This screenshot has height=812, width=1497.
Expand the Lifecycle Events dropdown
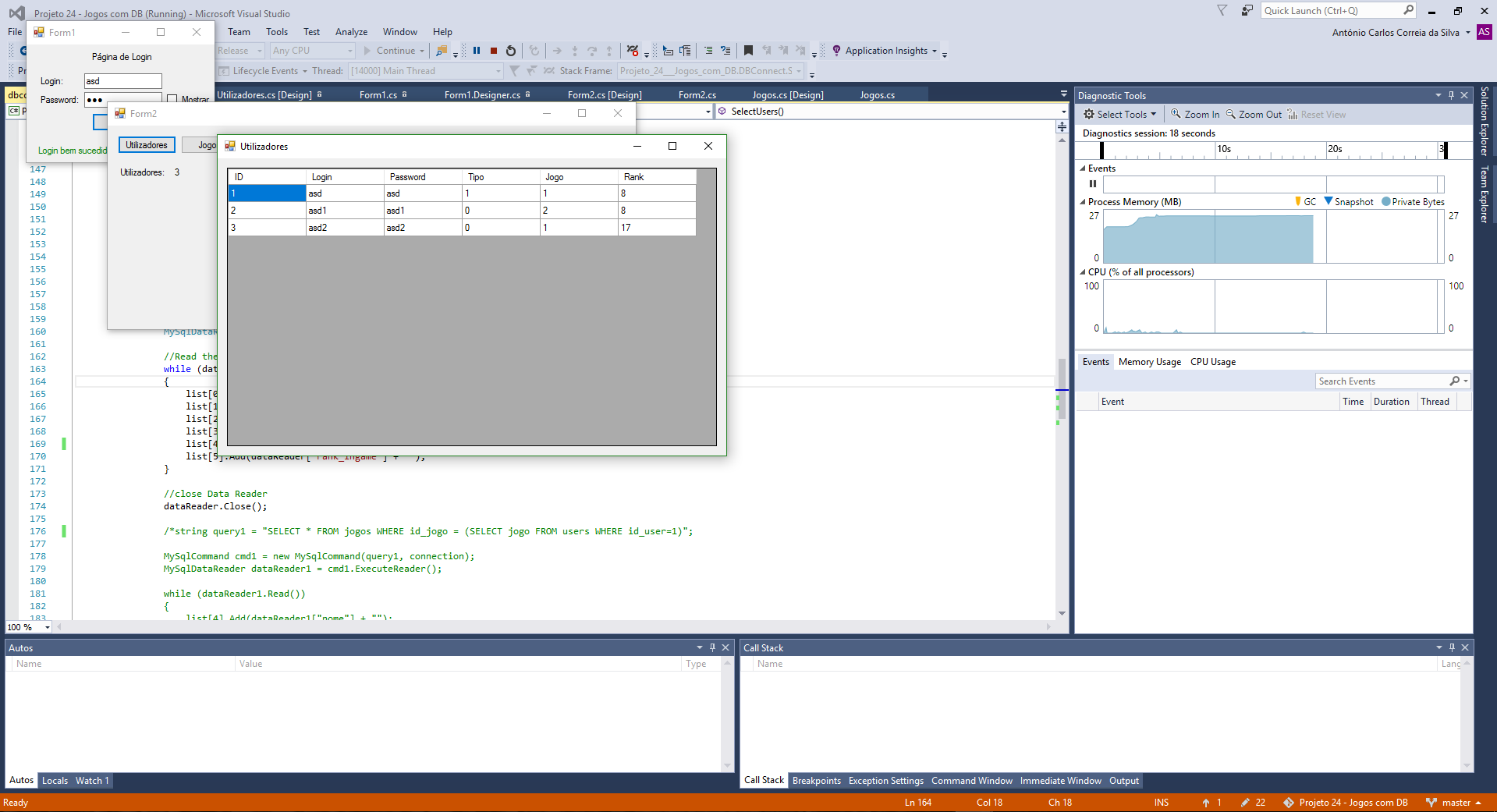pos(305,71)
